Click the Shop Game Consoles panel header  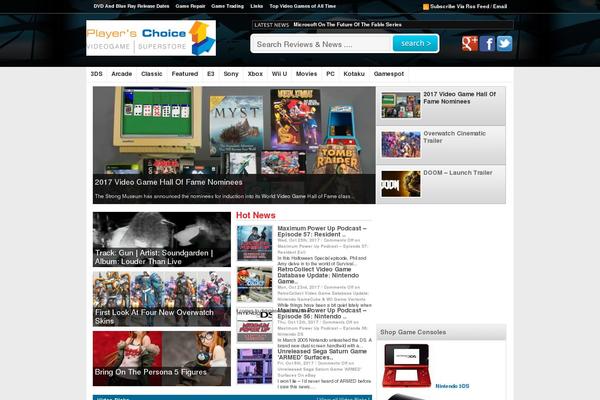(441, 332)
